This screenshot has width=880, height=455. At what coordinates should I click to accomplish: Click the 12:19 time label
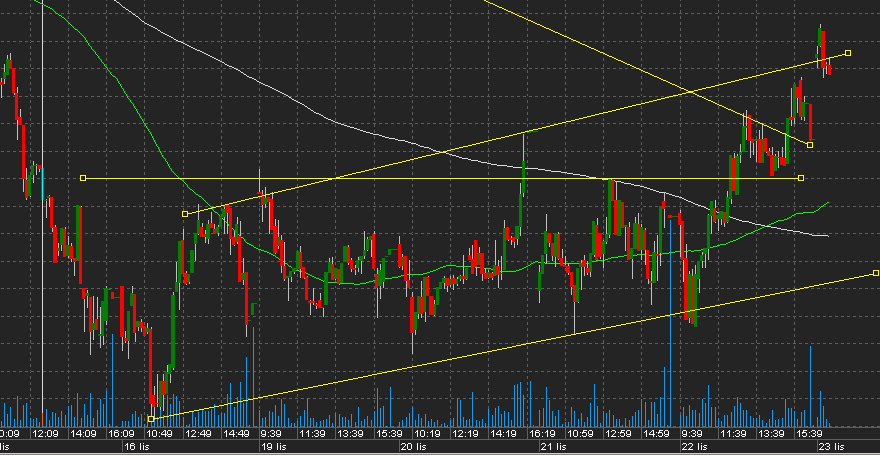465,434
